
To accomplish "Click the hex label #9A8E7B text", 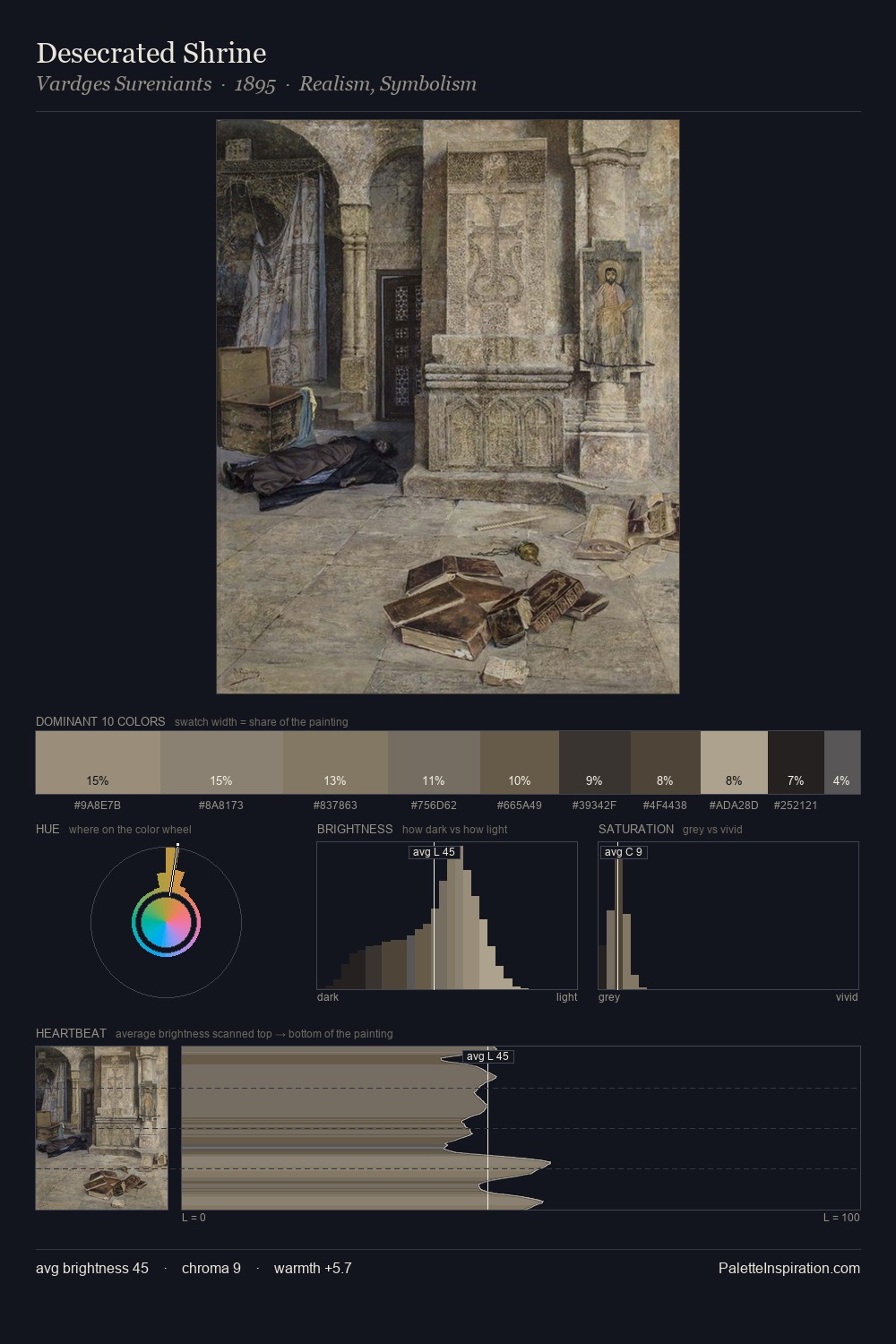I will tap(98, 805).
